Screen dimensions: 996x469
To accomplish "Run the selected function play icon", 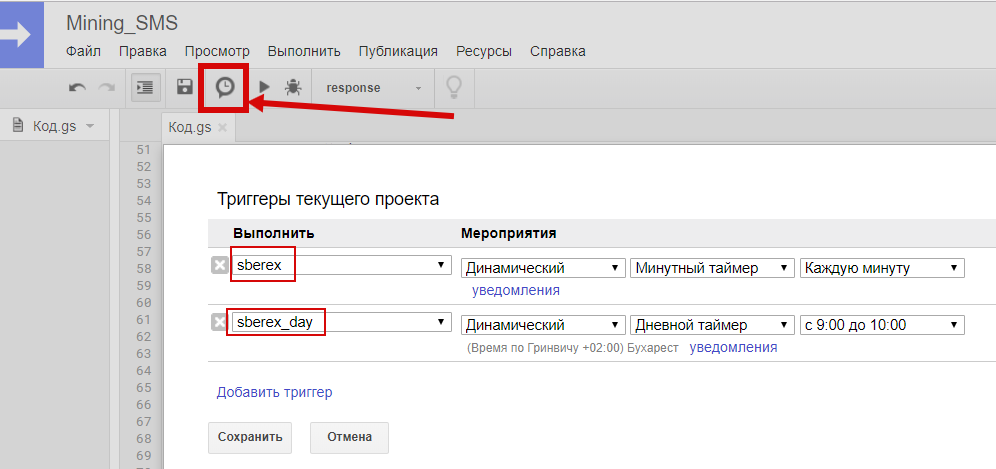I will pyautogui.click(x=265, y=87).
